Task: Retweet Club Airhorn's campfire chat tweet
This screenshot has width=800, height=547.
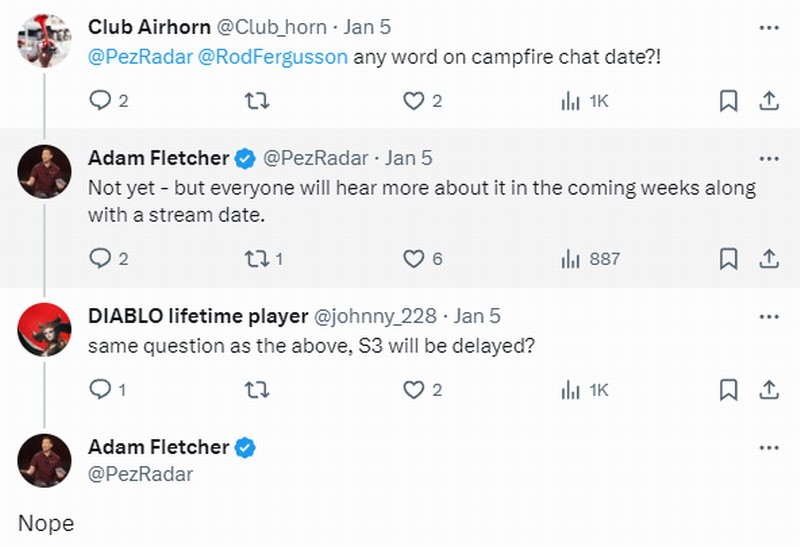Action: click(257, 101)
